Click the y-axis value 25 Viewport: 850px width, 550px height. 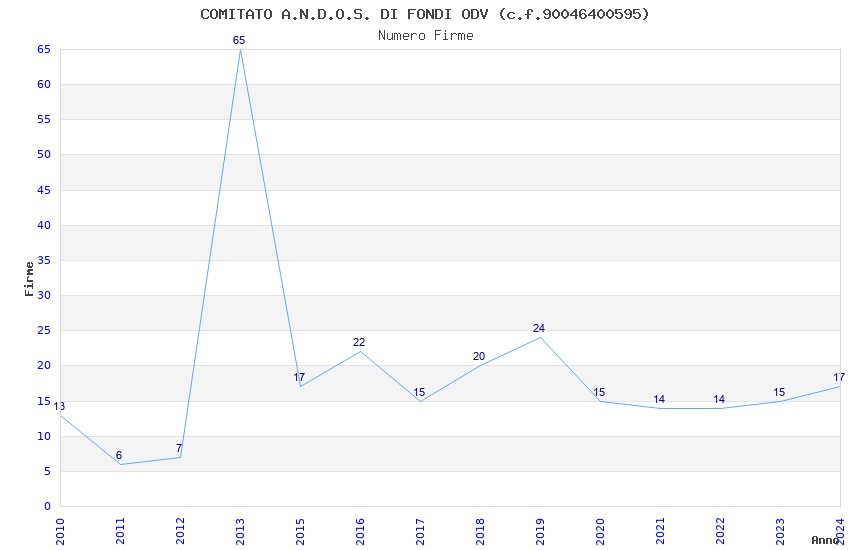pos(44,330)
